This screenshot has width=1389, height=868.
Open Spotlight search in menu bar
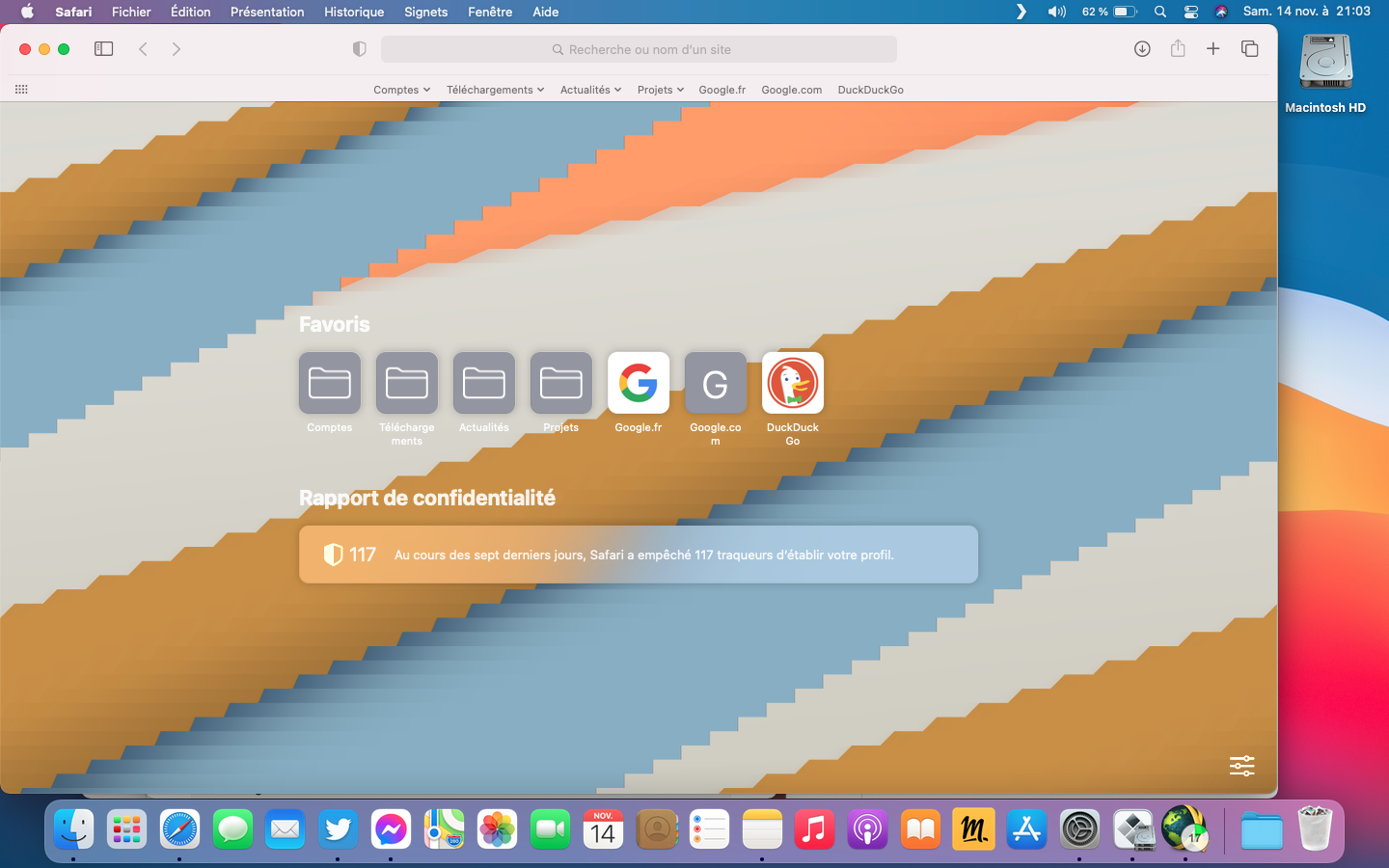click(x=1160, y=12)
